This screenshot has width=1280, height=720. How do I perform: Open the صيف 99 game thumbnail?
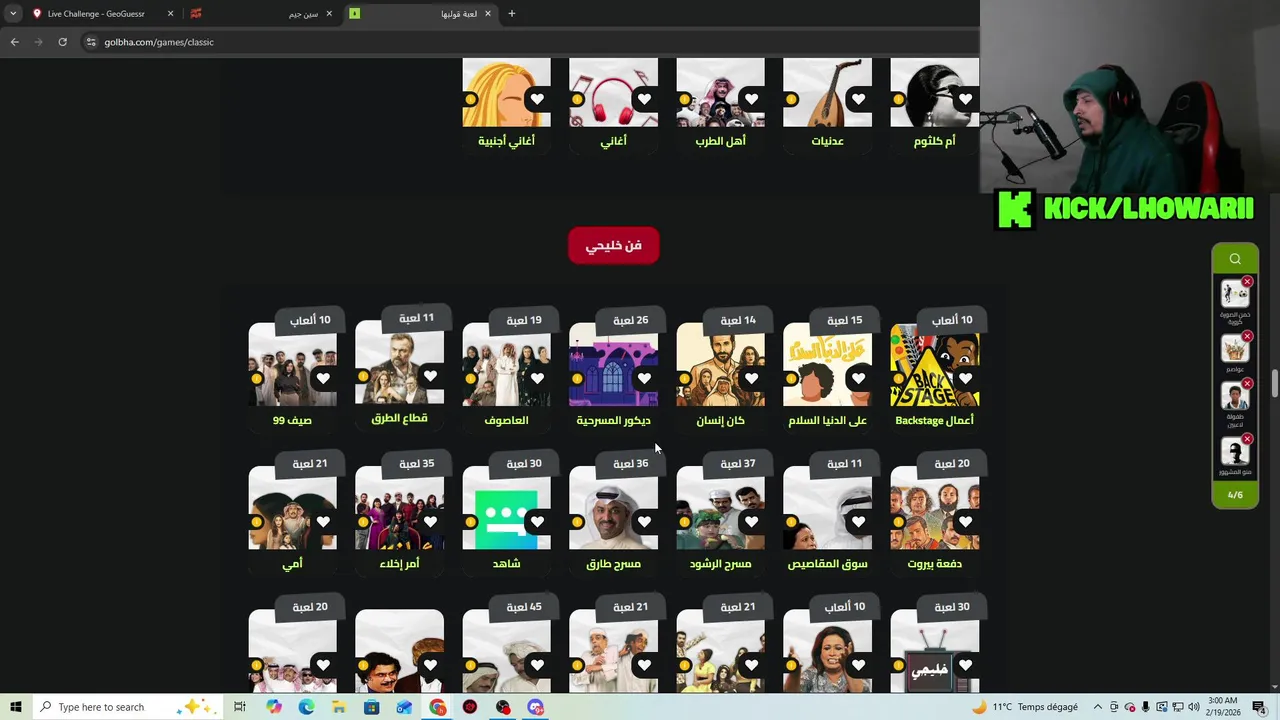(292, 364)
